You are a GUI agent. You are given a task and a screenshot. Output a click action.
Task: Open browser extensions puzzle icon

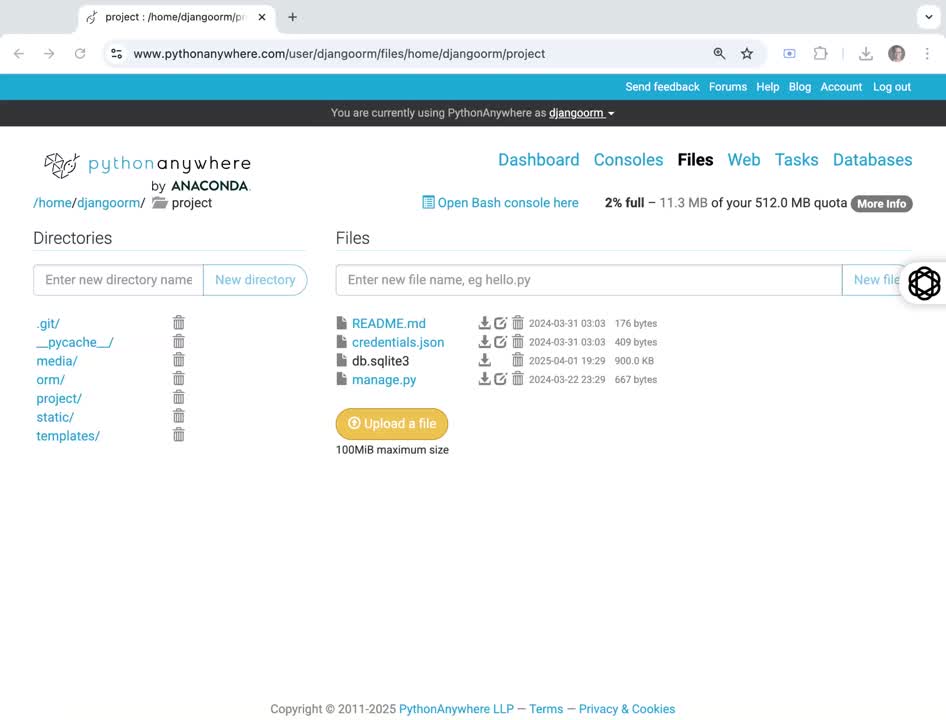point(820,54)
